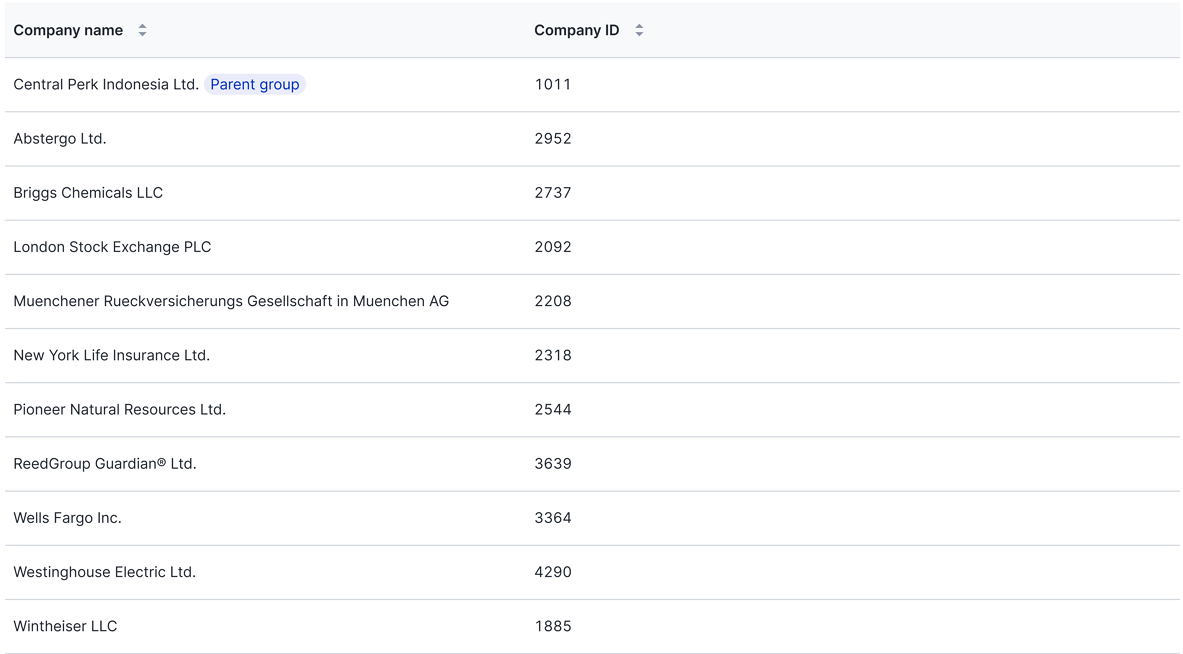Click company ID 2952
Image resolution: width=1183 pixels, height=654 pixels.
point(553,139)
